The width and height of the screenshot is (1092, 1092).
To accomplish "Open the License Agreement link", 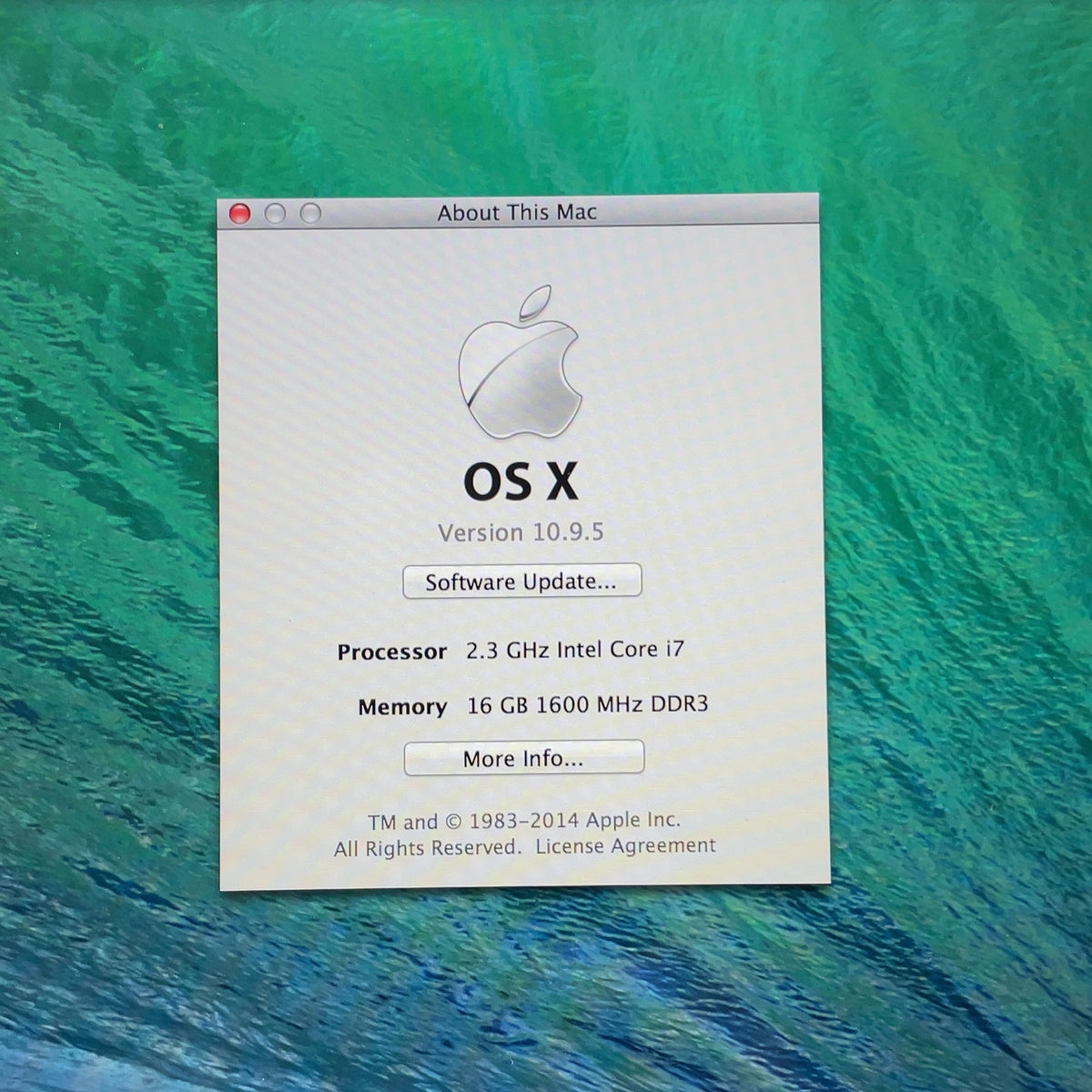I will pos(625,846).
